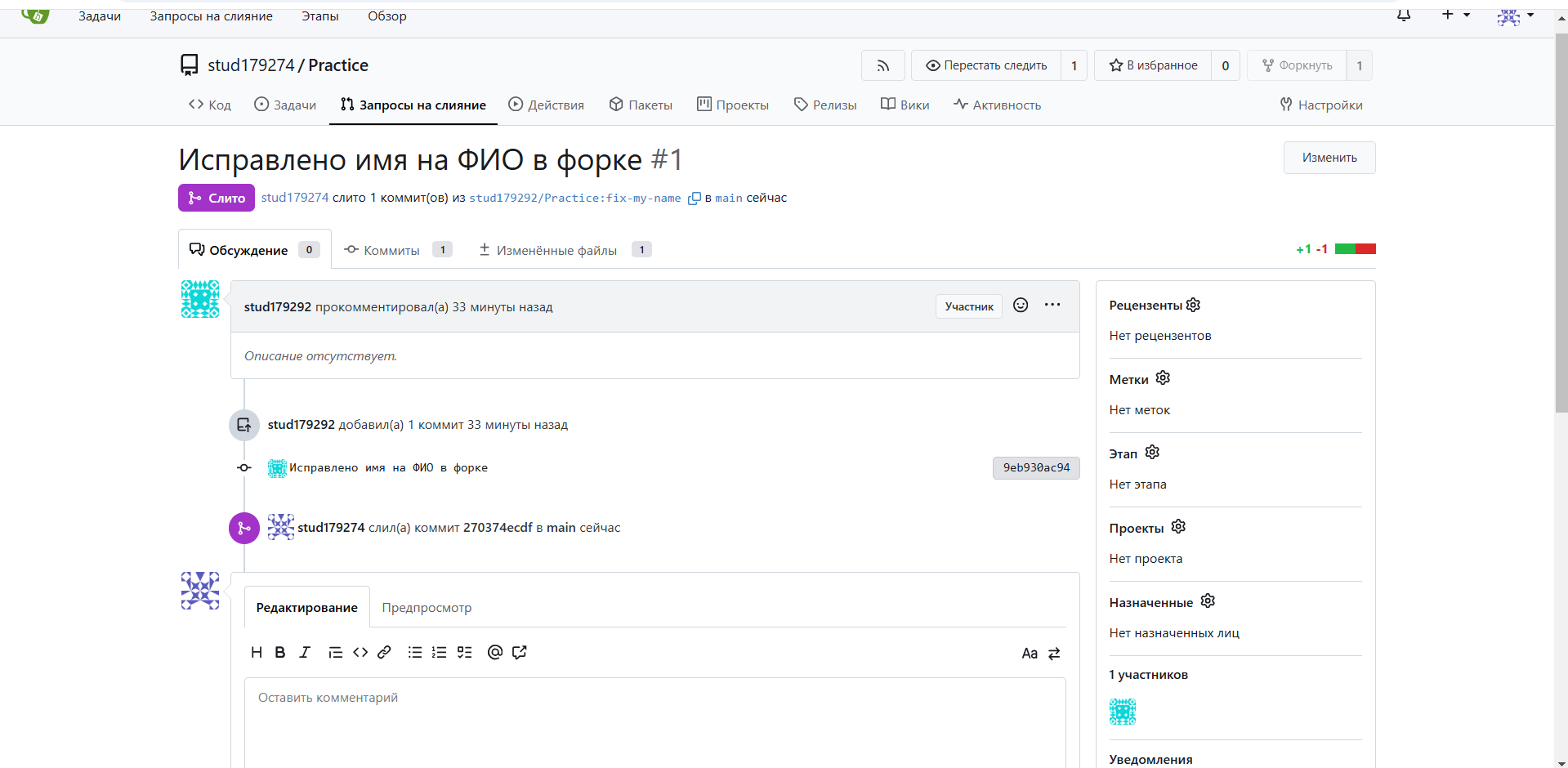This screenshot has height=768, width=1568.
Task: Insert code formatting in the editor
Action: (360, 652)
